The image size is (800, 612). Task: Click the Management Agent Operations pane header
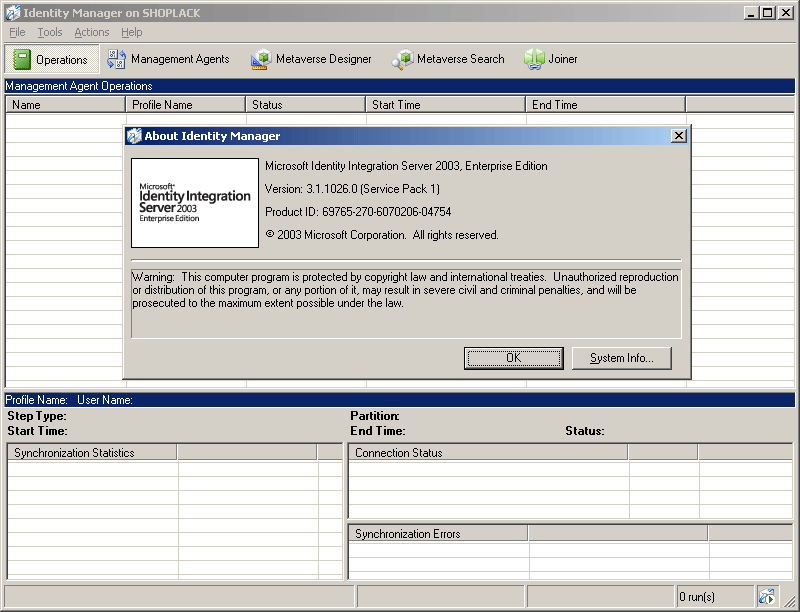[399, 86]
